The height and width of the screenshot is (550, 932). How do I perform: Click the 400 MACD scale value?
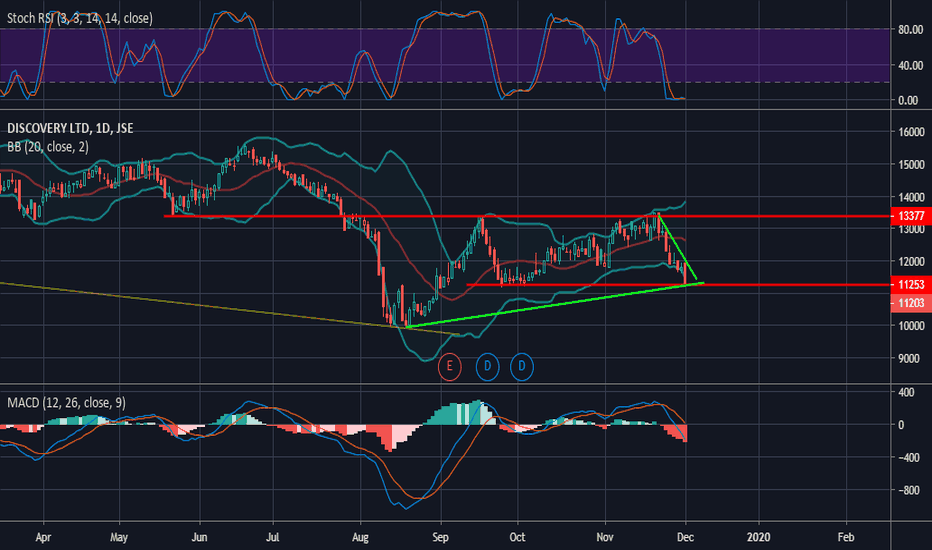(906, 392)
